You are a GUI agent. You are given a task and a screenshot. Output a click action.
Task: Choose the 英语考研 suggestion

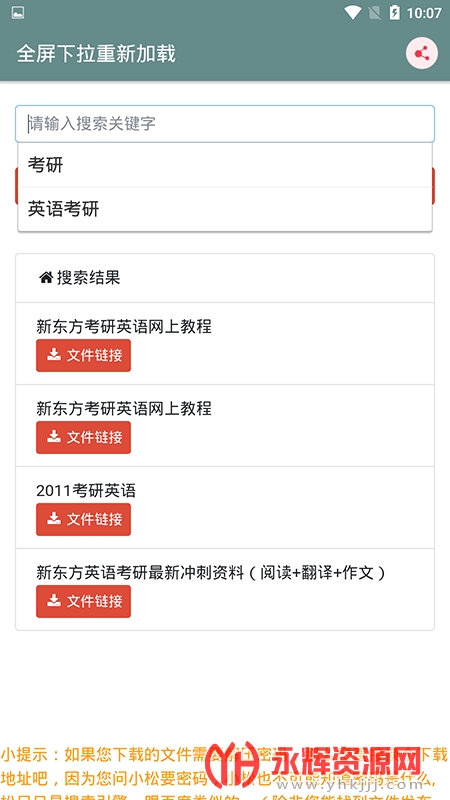[225, 209]
